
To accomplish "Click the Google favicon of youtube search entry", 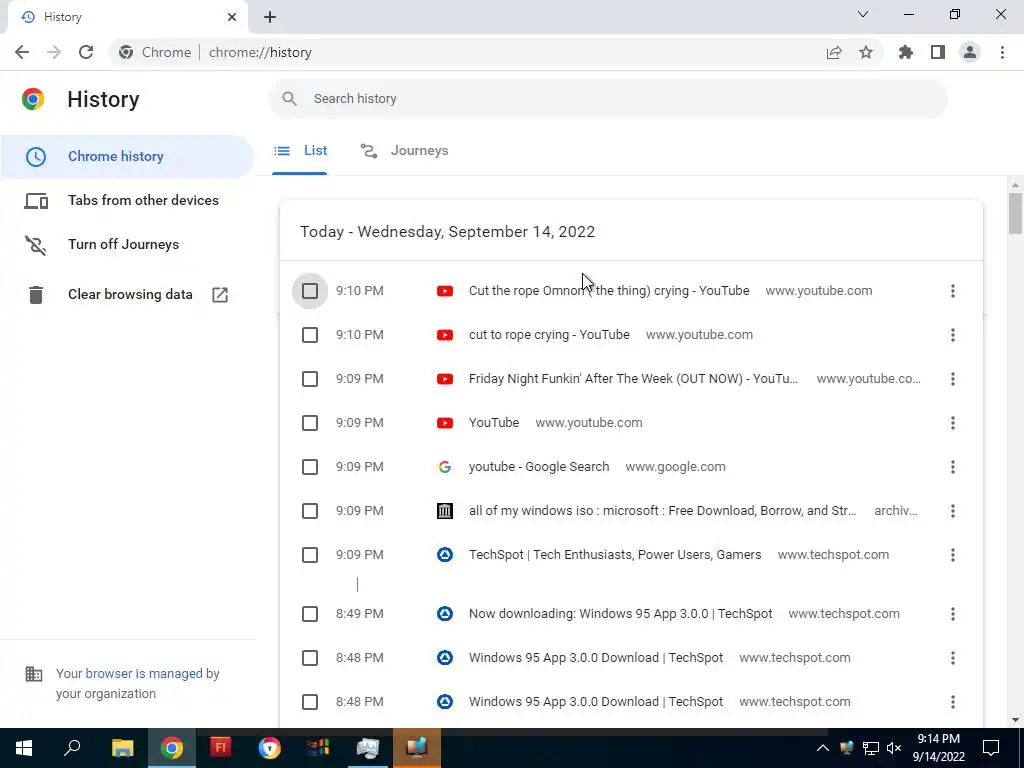I will [x=445, y=467].
